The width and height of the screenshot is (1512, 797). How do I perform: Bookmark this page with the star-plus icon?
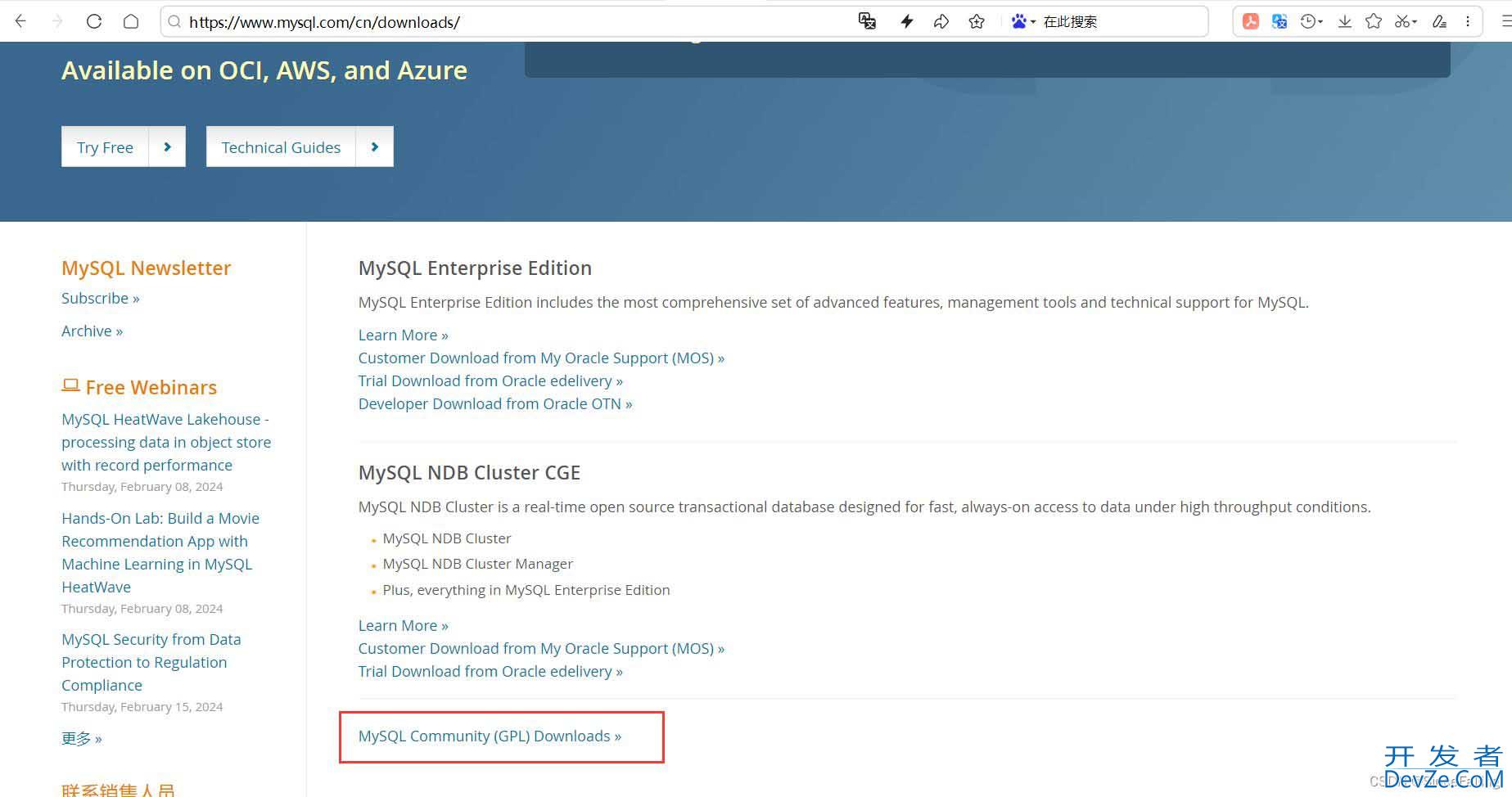[x=977, y=21]
